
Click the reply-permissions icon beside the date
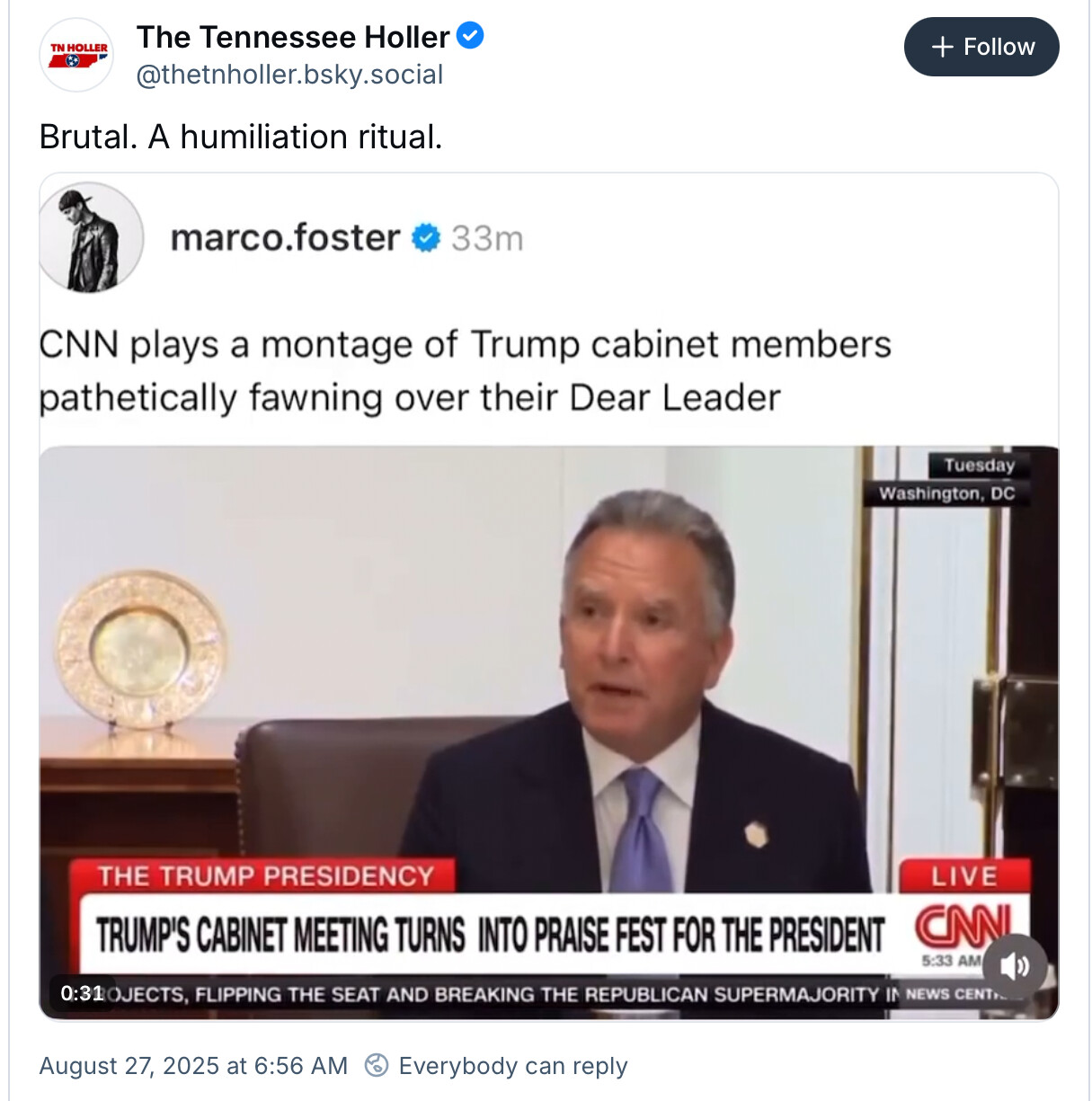pyautogui.click(x=377, y=1066)
